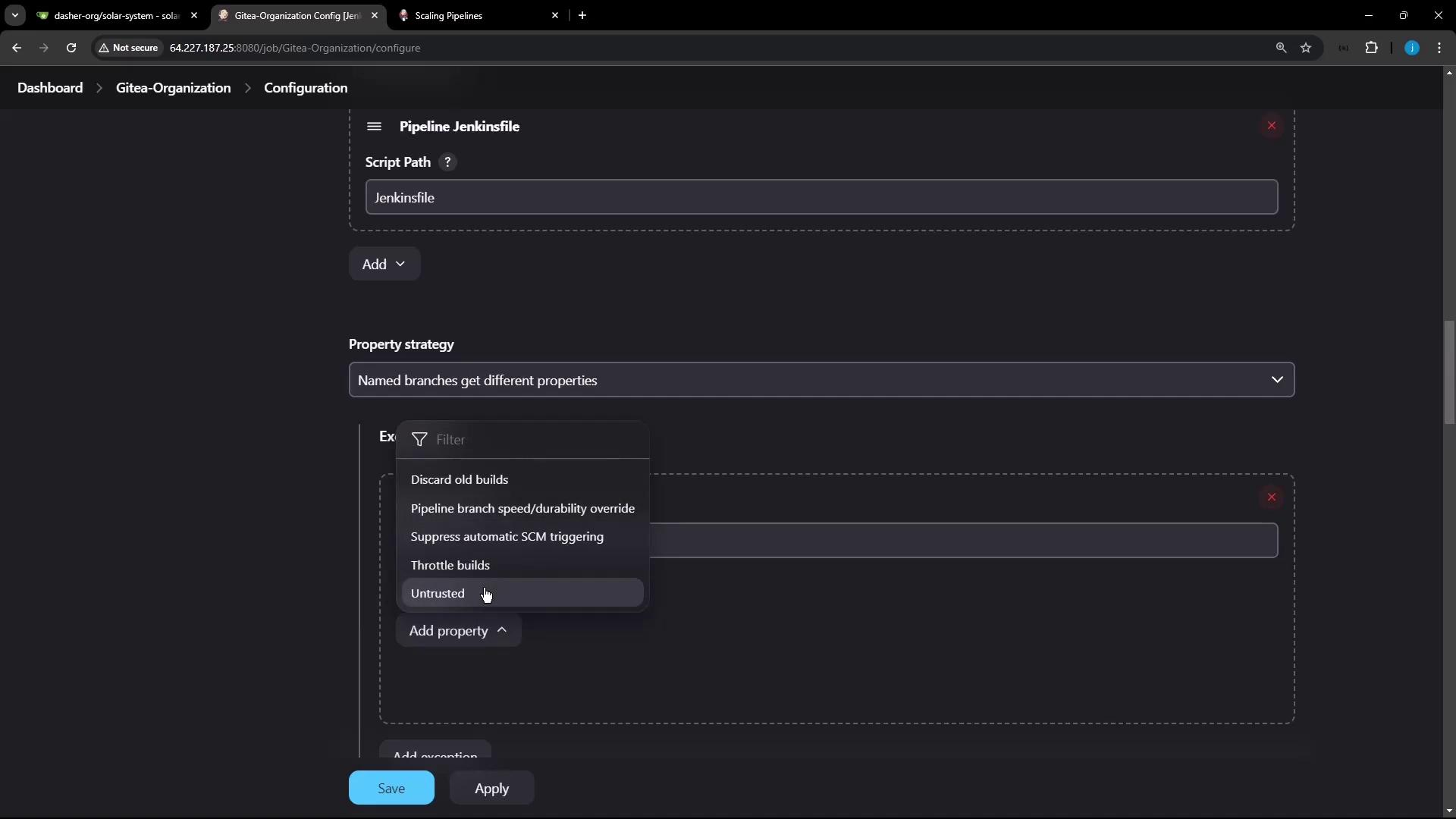1456x819 pixels.
Task: Go to Gitea-Organization breadcrumb link
Action: pos(173,88)
